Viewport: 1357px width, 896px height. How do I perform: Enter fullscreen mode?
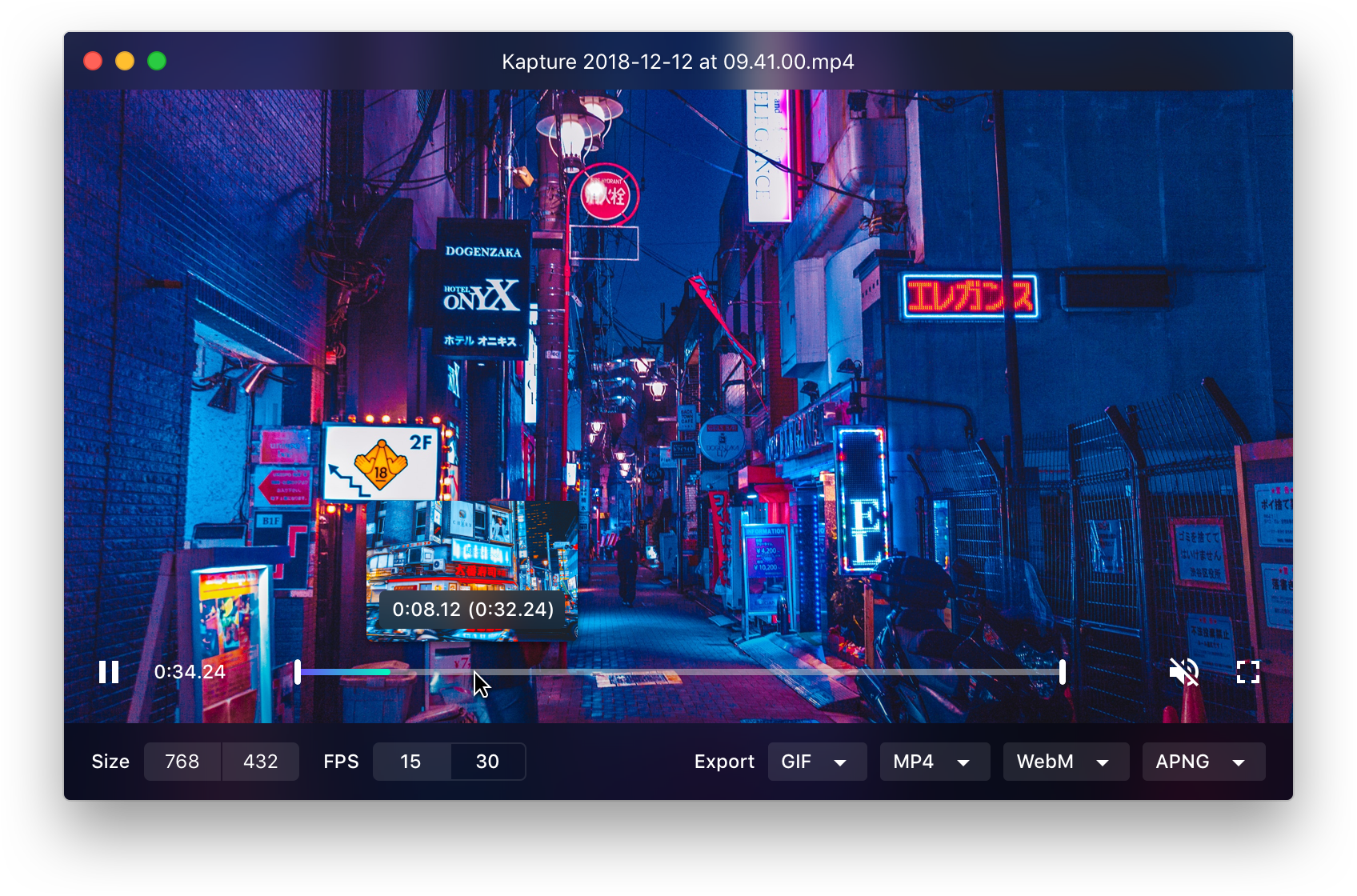click(x=1247, y=672)
